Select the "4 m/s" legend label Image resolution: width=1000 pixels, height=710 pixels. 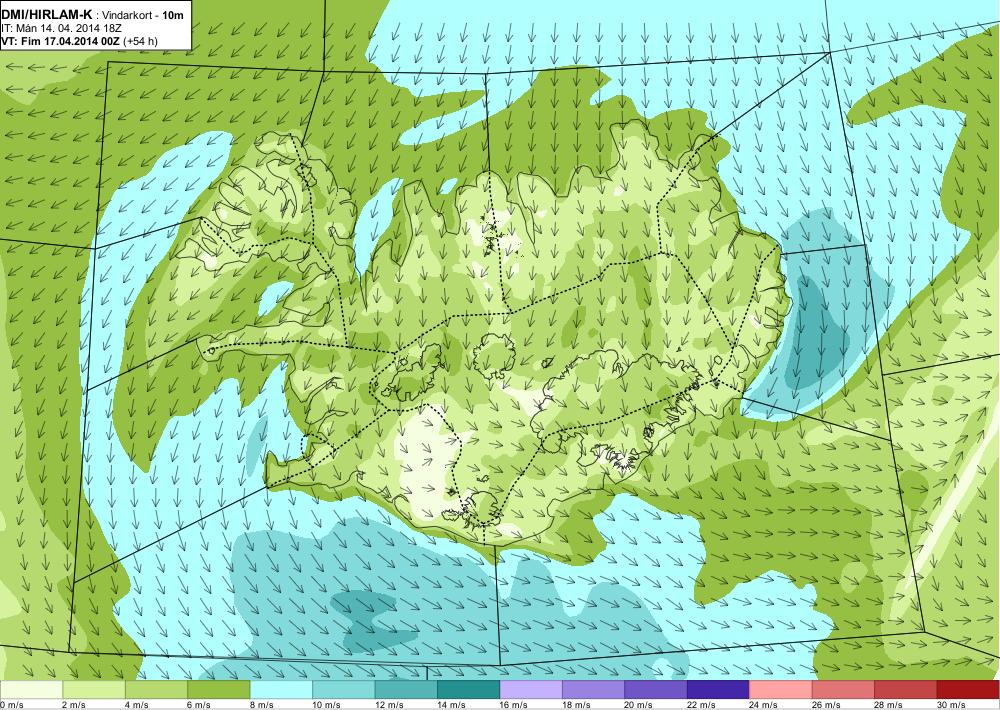click(x=136, y=705)
